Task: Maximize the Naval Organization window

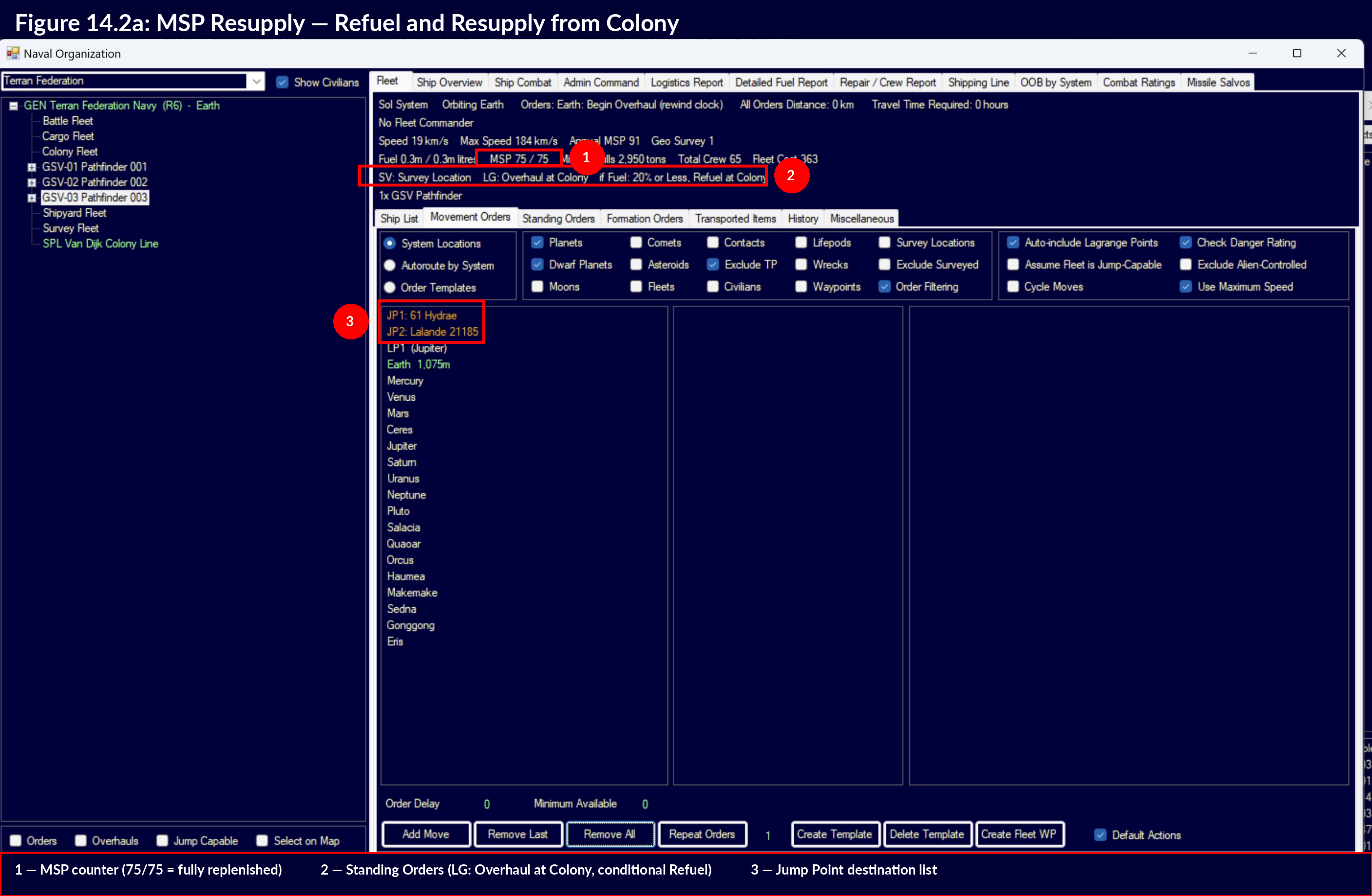Action: pos(1297,54)
